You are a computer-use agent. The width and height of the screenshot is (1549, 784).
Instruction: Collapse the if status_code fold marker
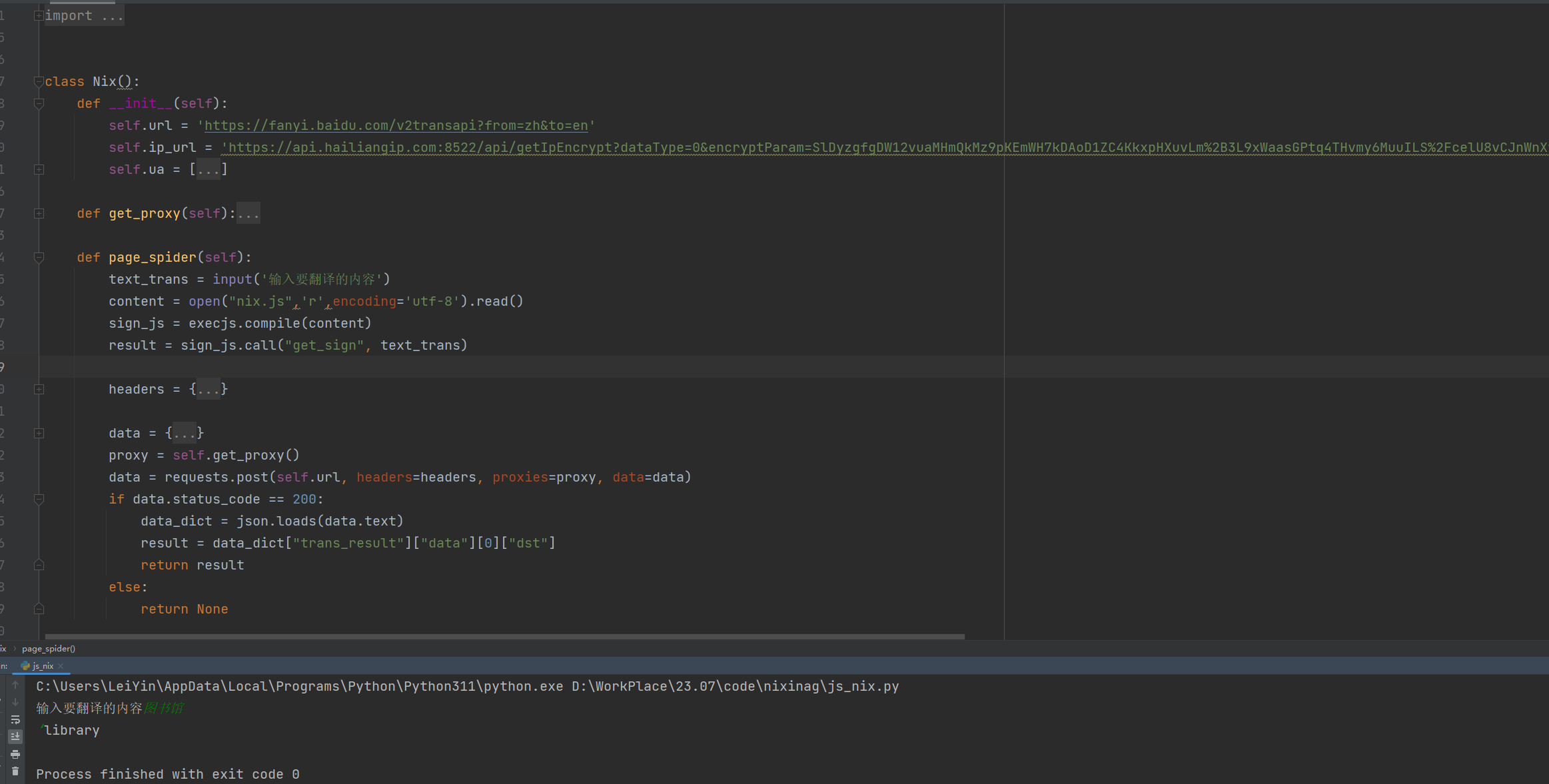click(x=39, y=499)
